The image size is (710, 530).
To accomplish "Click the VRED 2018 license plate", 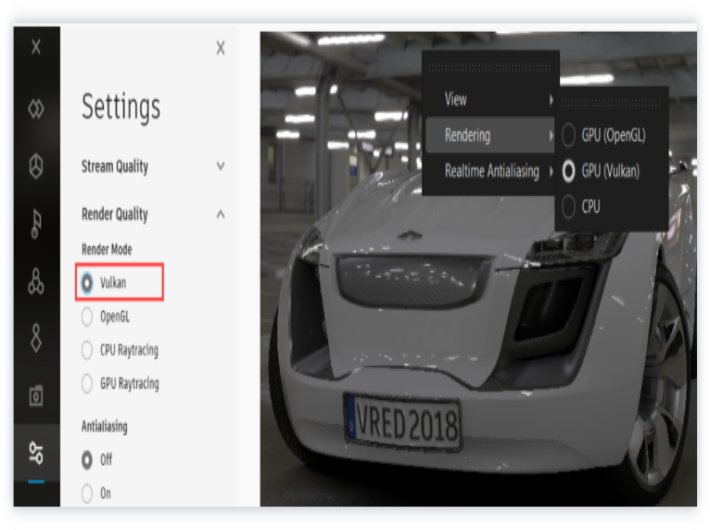I will pos(403,422).
